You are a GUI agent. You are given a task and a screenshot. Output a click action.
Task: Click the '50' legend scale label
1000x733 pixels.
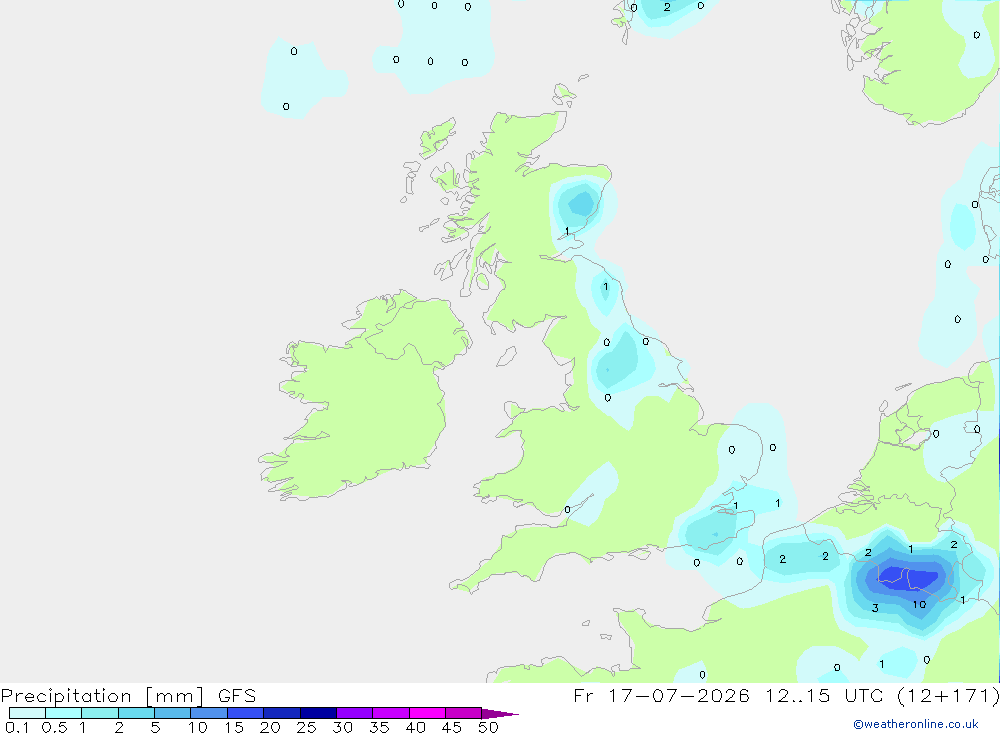click(489, 727)
